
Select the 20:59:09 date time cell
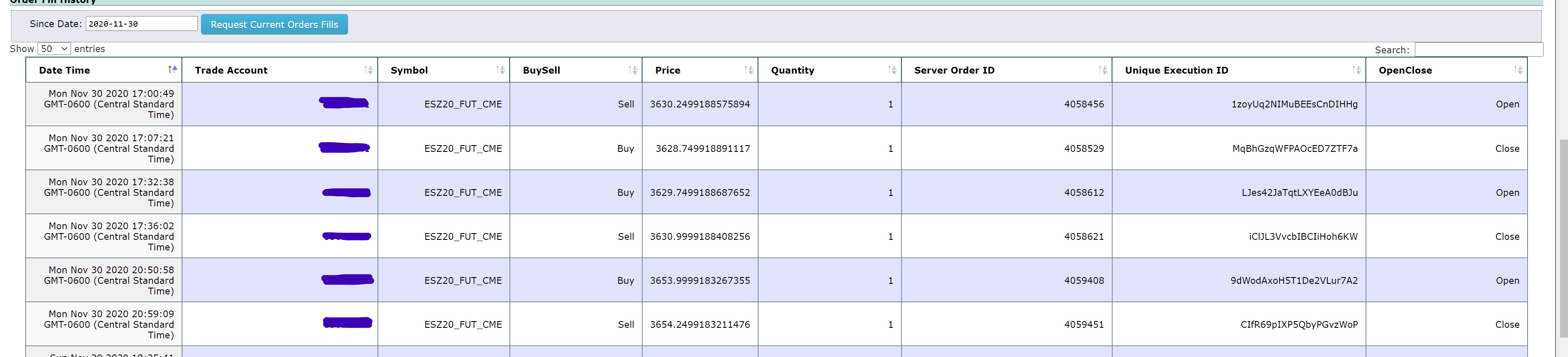pyautogui.click(x=104, y=324)
